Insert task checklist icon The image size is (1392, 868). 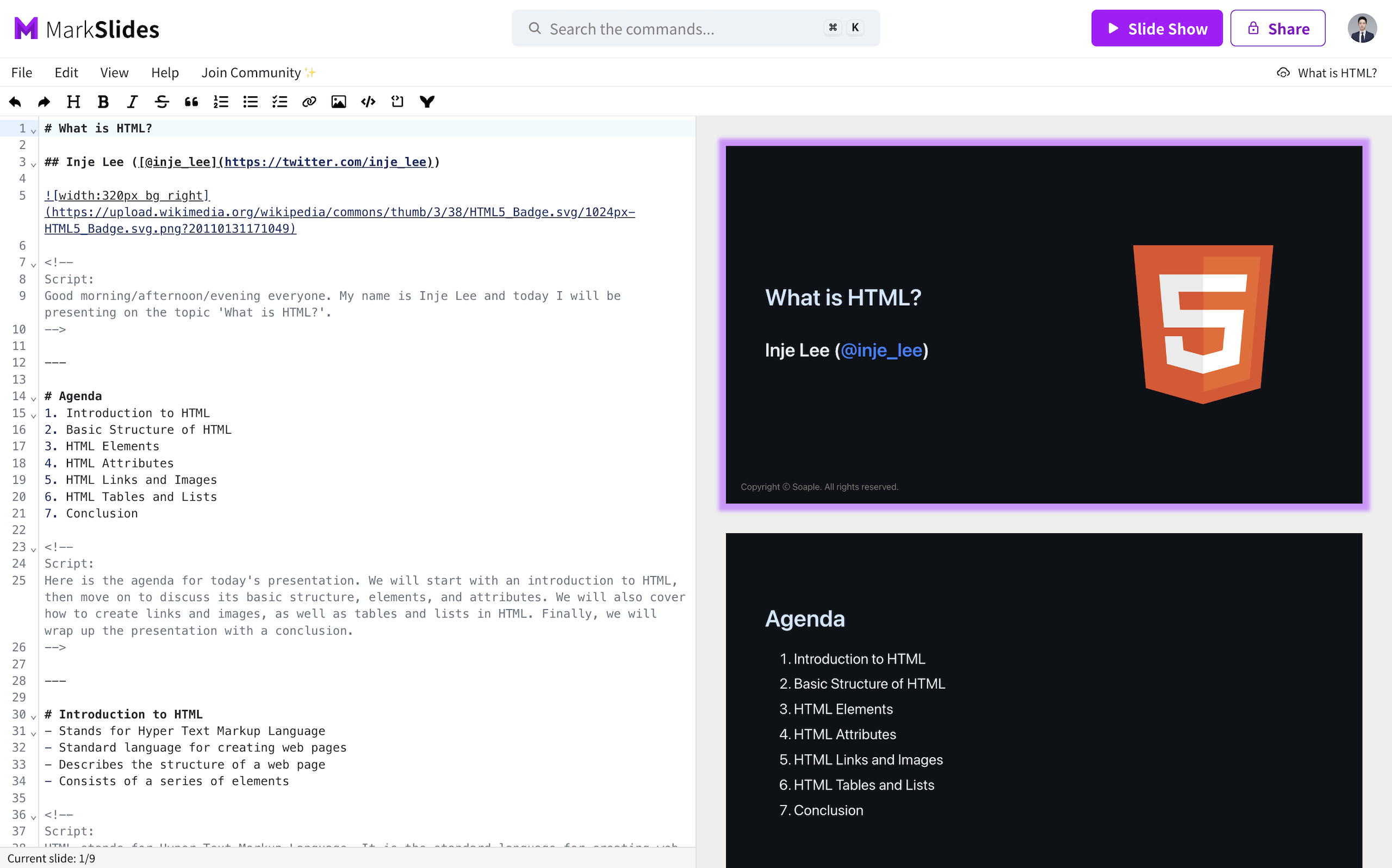click(279, 102)
